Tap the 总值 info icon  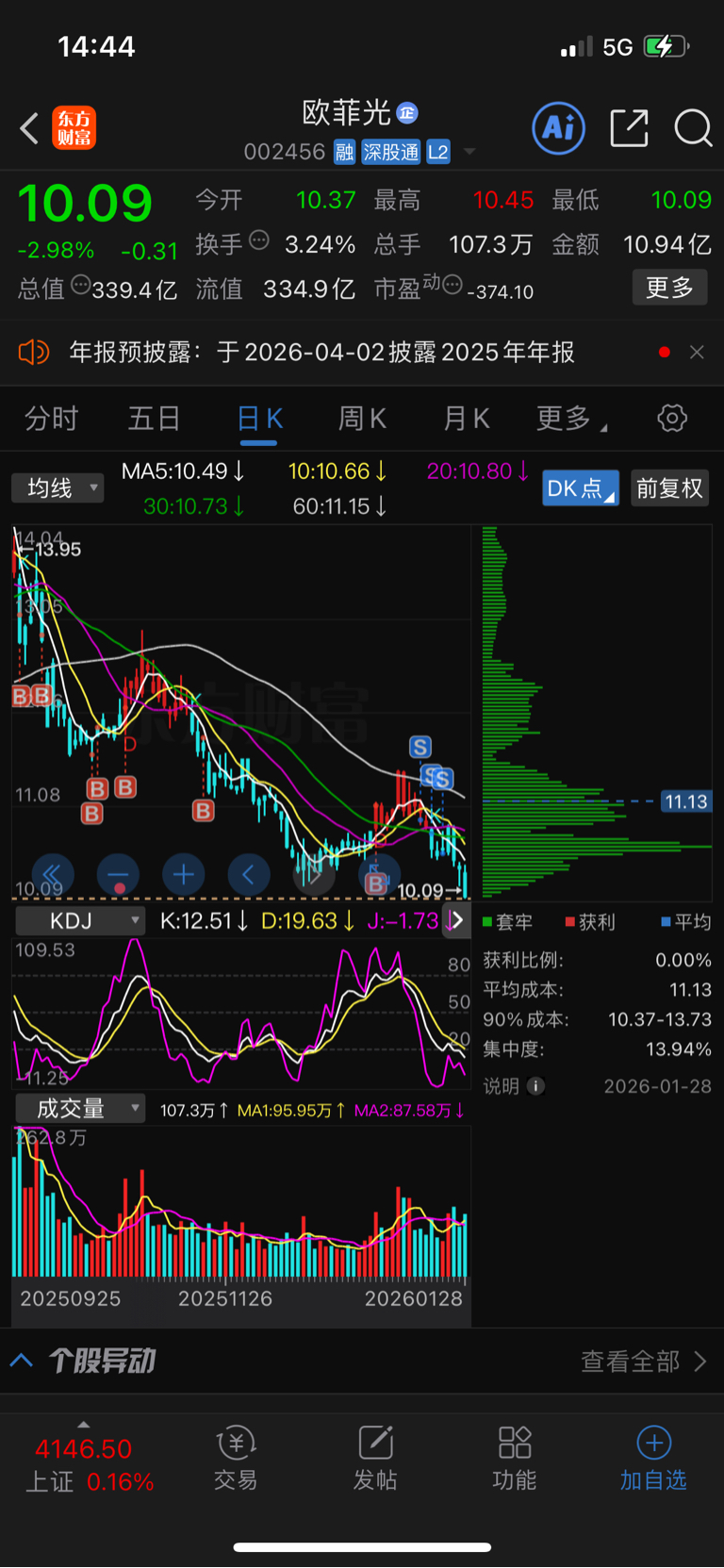(x=80, y=284)
